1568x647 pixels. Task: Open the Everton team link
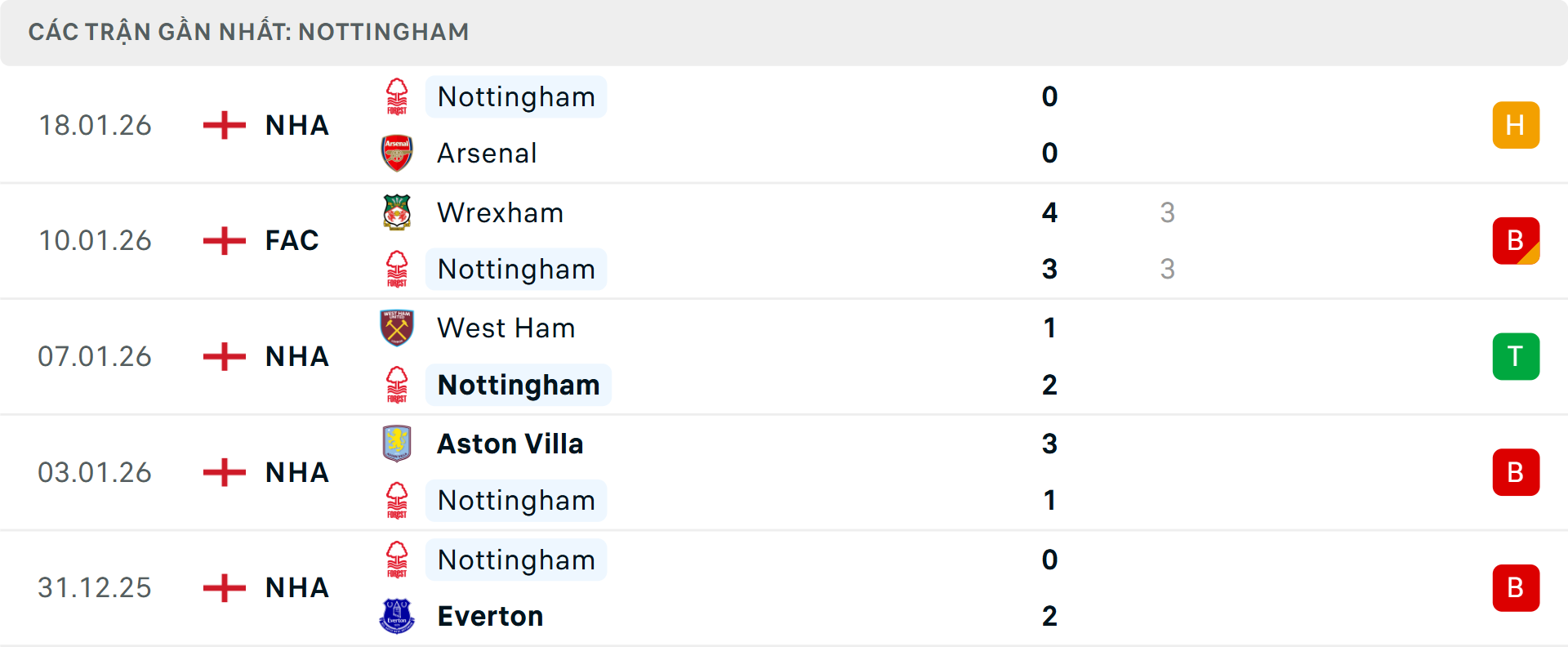[490, 616]
